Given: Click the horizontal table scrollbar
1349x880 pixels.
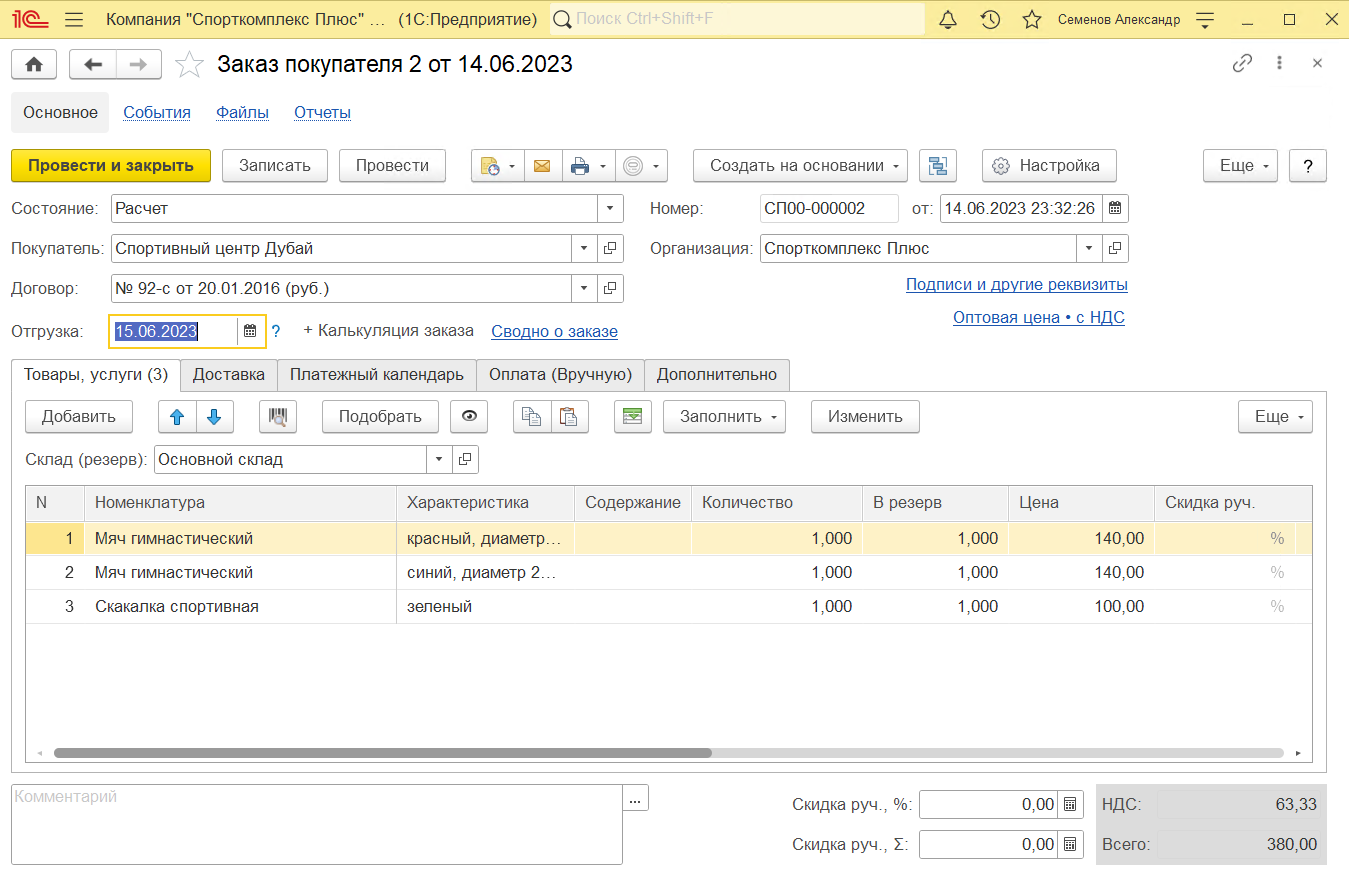Looking at the screenshot, I should pyautogui.click(x=382, y=753).
